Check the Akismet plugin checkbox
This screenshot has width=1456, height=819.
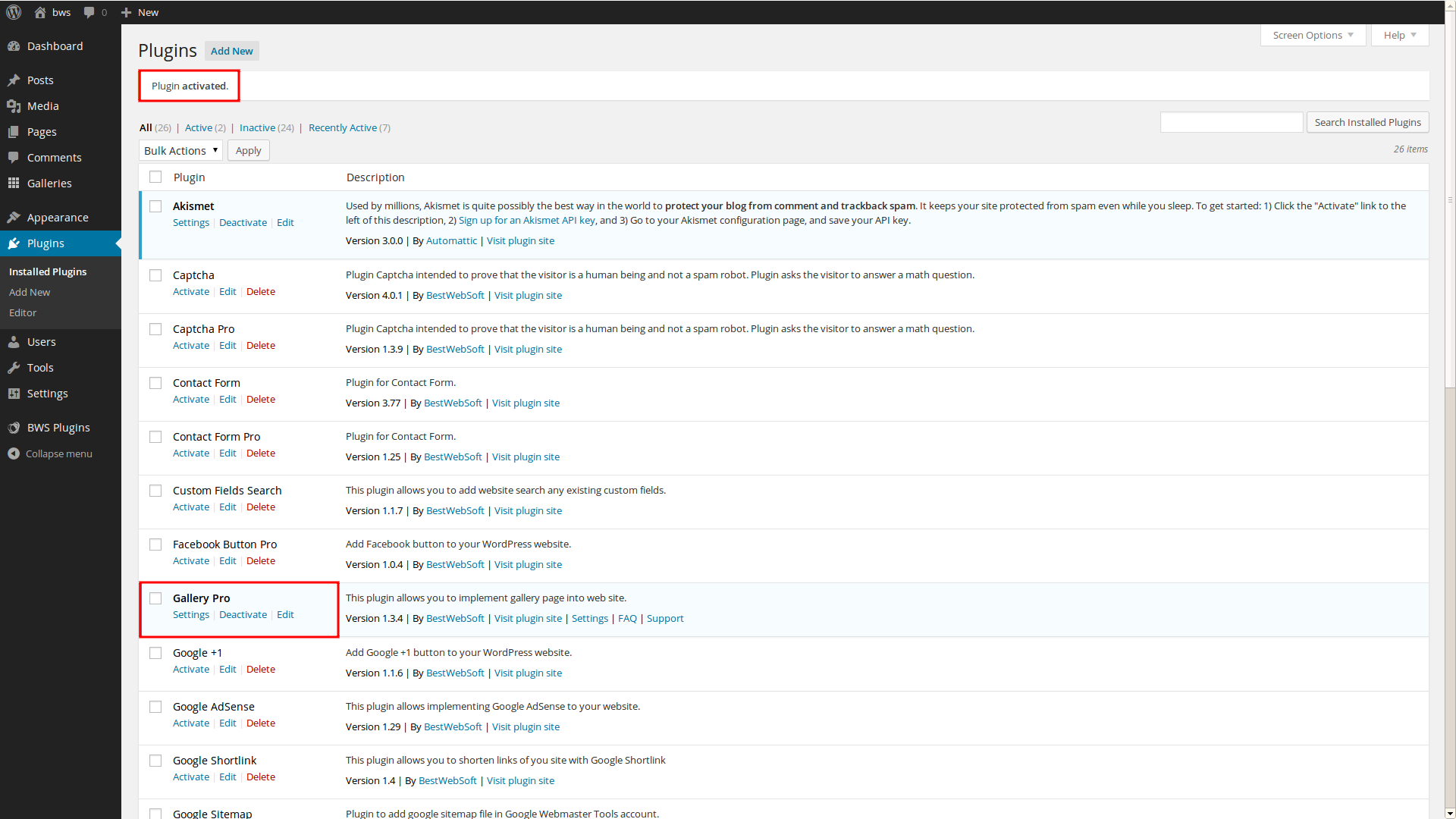(155, 206)
